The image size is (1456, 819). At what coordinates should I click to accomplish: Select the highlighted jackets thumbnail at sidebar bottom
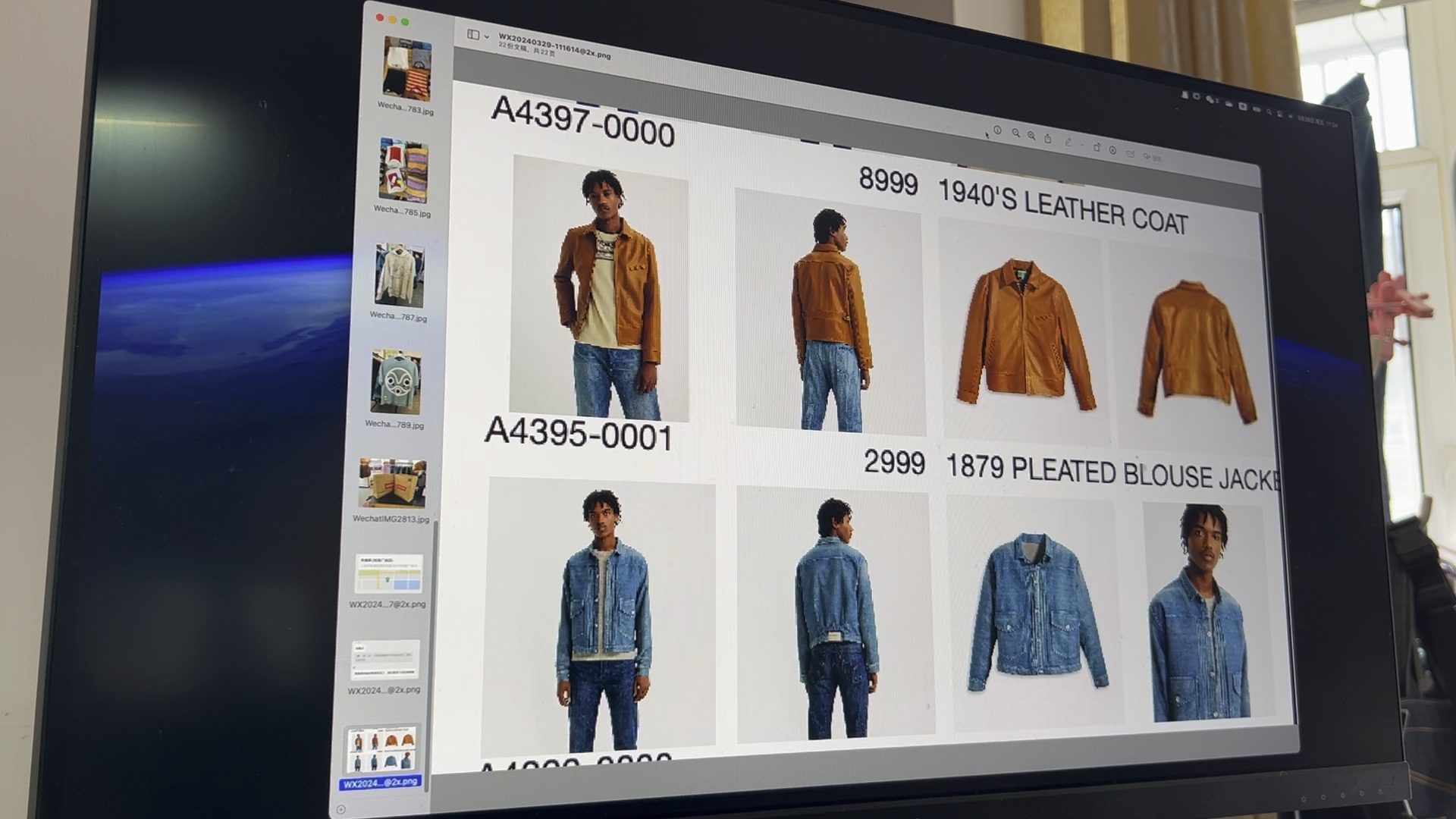pyautogui.click(x=381, y=749)
